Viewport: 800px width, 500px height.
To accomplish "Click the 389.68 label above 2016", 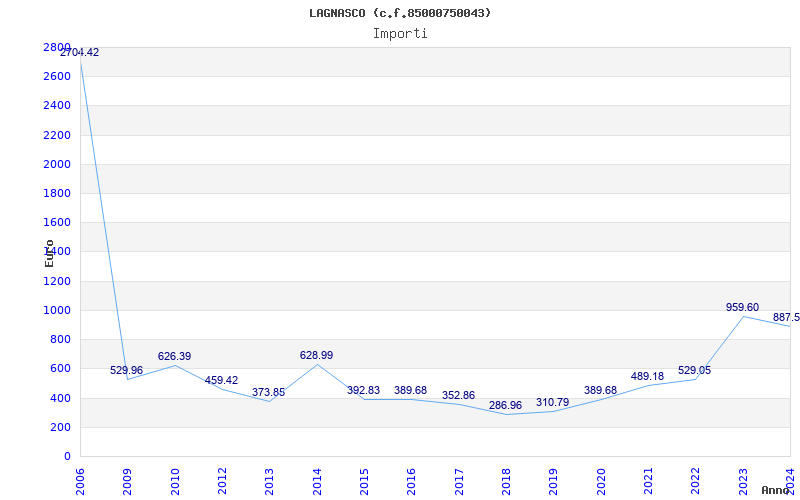I will [x=410, y=390].
